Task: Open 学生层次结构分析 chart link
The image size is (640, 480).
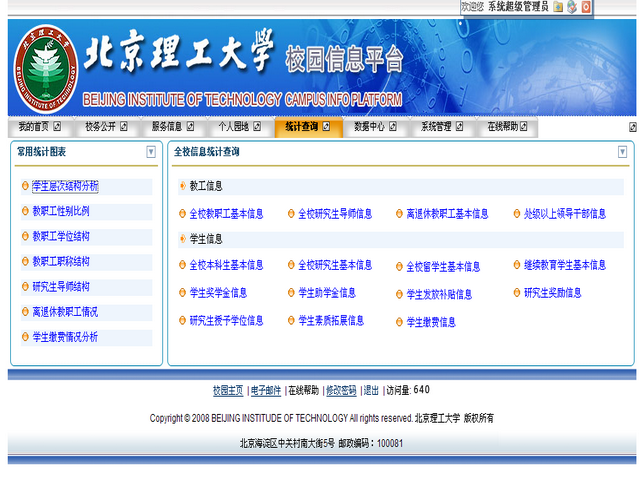Action: pos(65,186)
